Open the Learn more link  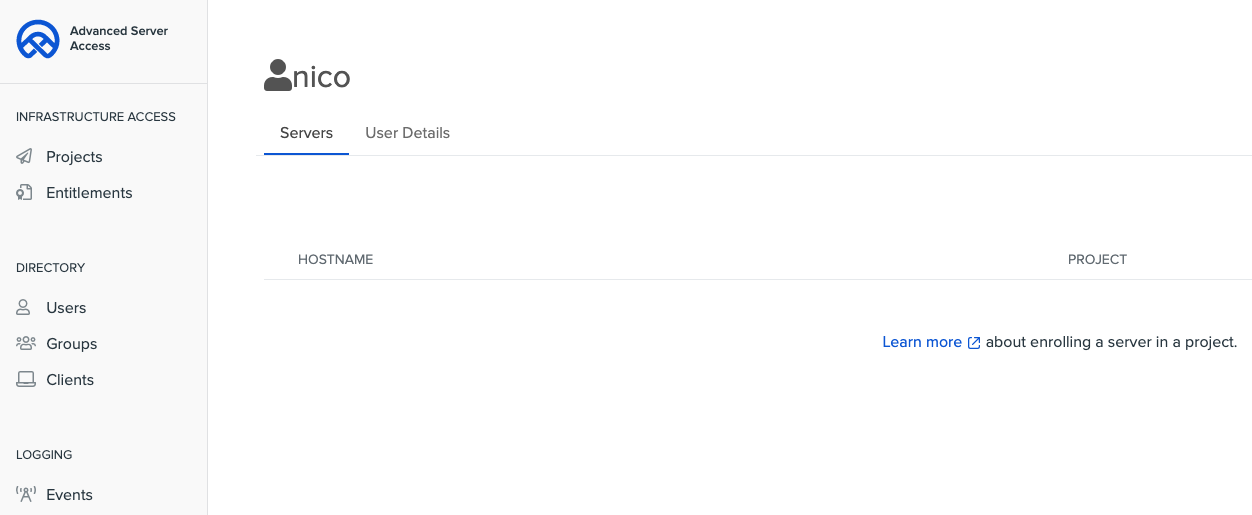921,342
